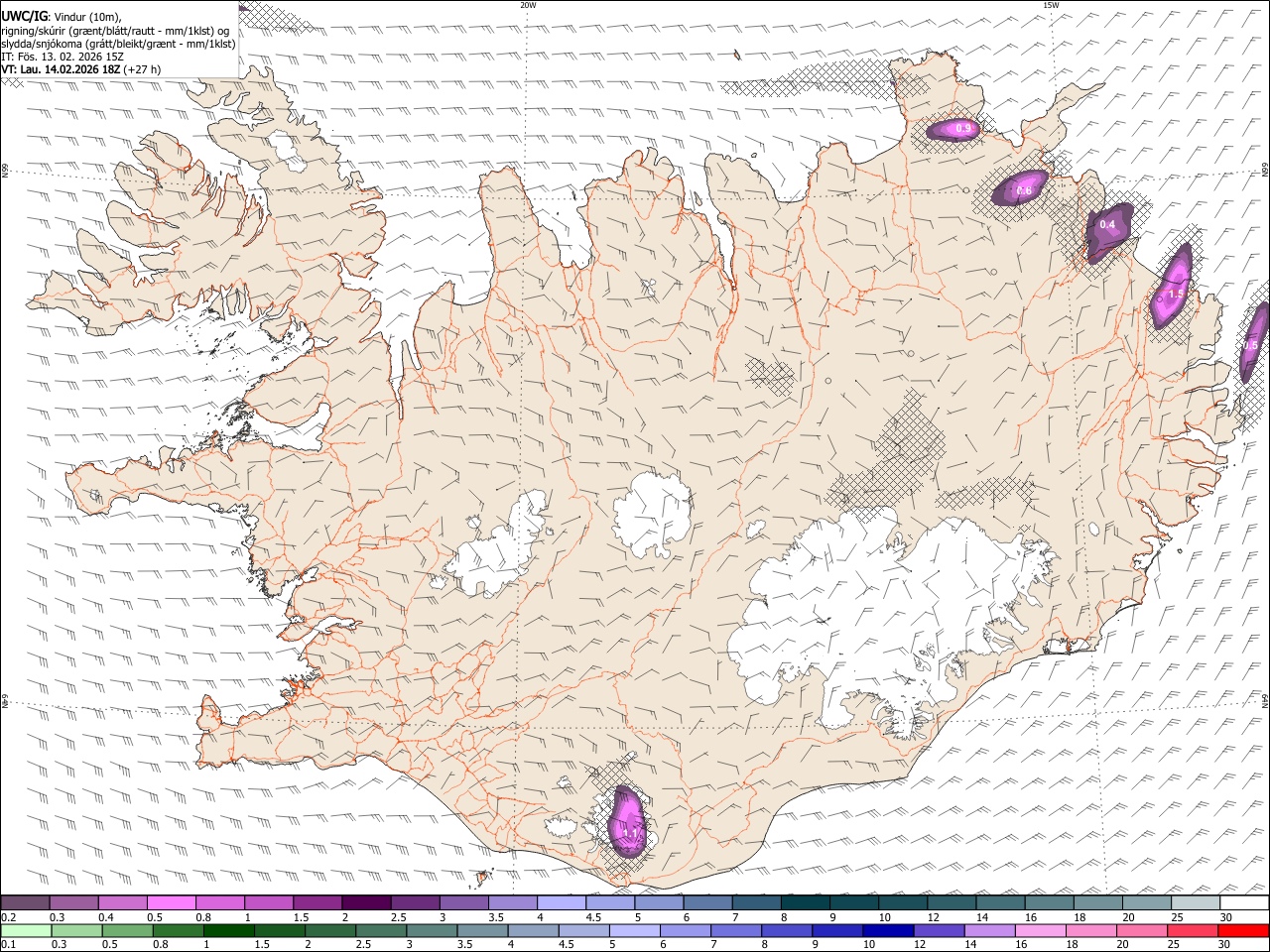Click the snowfall blob labeled 0.6
The height and width of the screenshot is (952, 1270).
click(1020, 188)
